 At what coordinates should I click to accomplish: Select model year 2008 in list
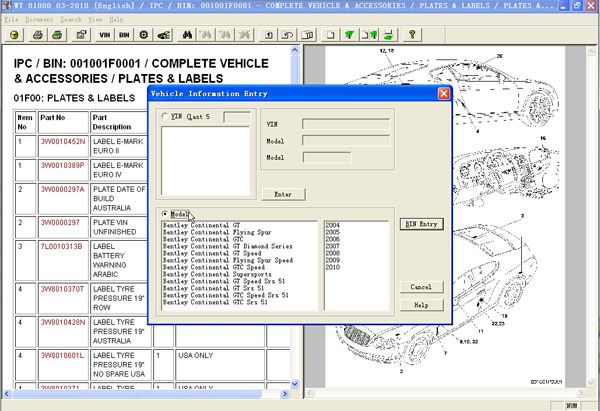332,254
